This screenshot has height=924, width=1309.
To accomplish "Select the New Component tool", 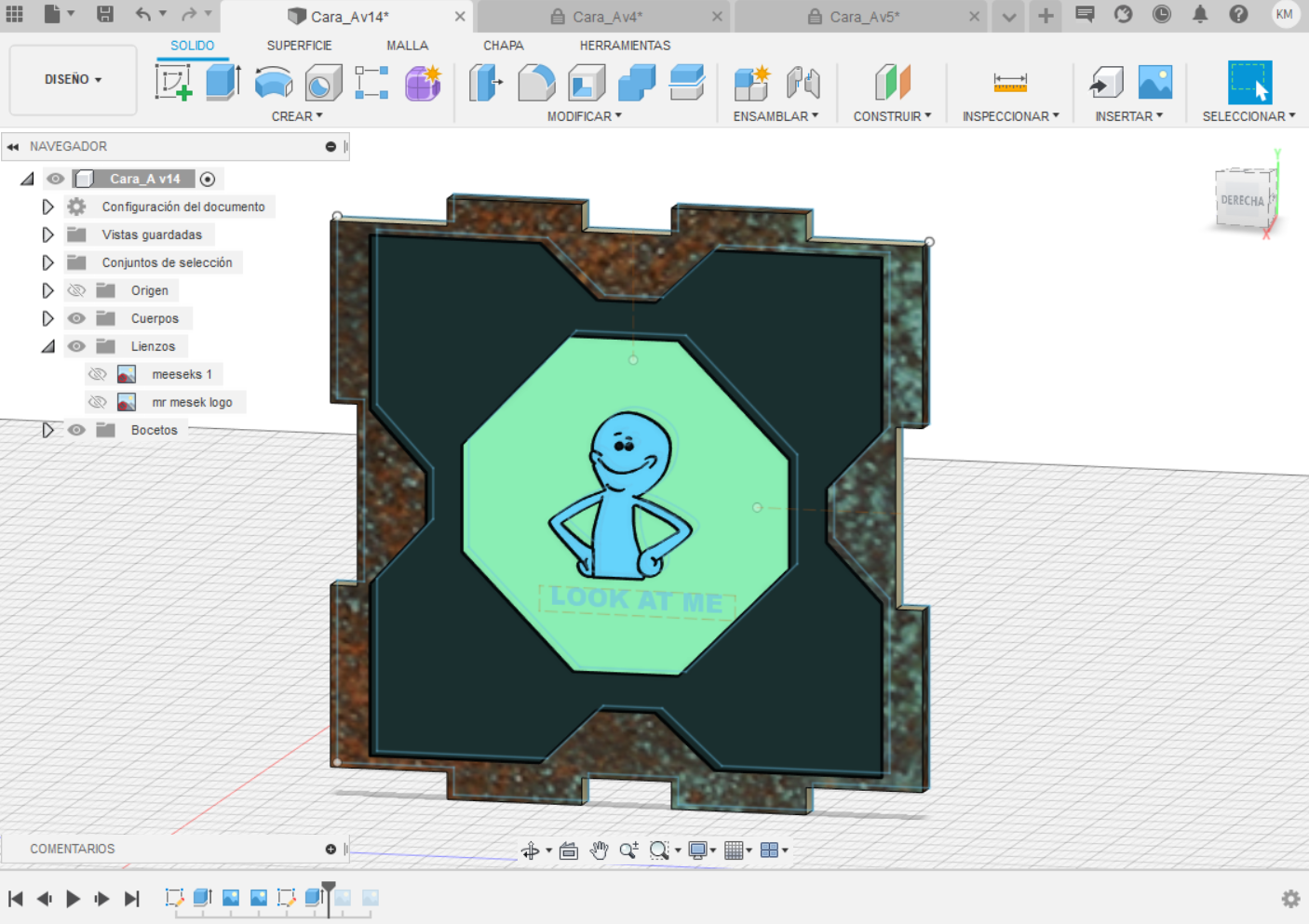I will click(751, 83).
